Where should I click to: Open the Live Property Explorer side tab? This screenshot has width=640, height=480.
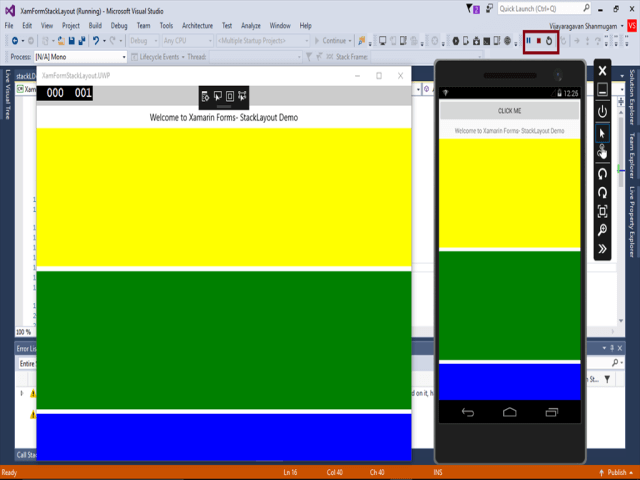[x=632, y=222]
